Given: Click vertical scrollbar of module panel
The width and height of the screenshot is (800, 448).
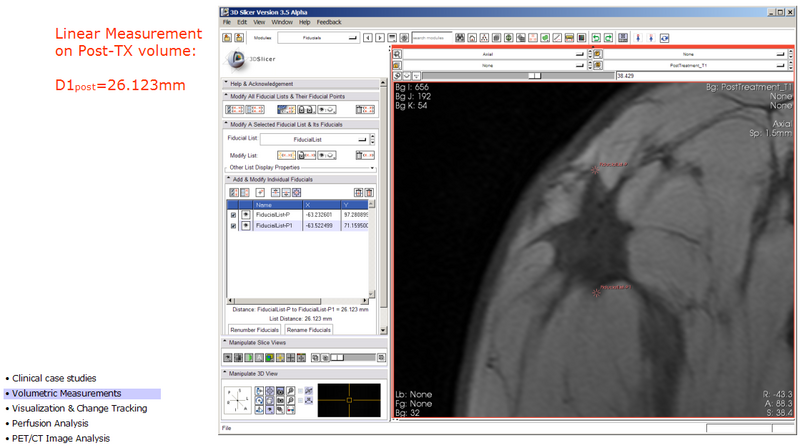Looking at the screenshot, I should click(x=383, y=207).
